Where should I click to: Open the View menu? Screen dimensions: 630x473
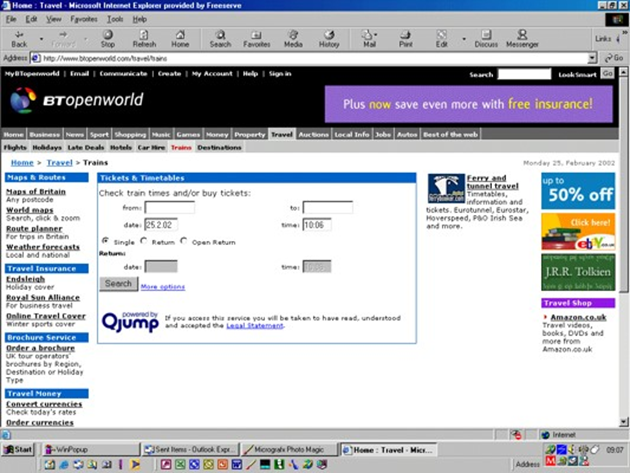click(x=53, y=19)
